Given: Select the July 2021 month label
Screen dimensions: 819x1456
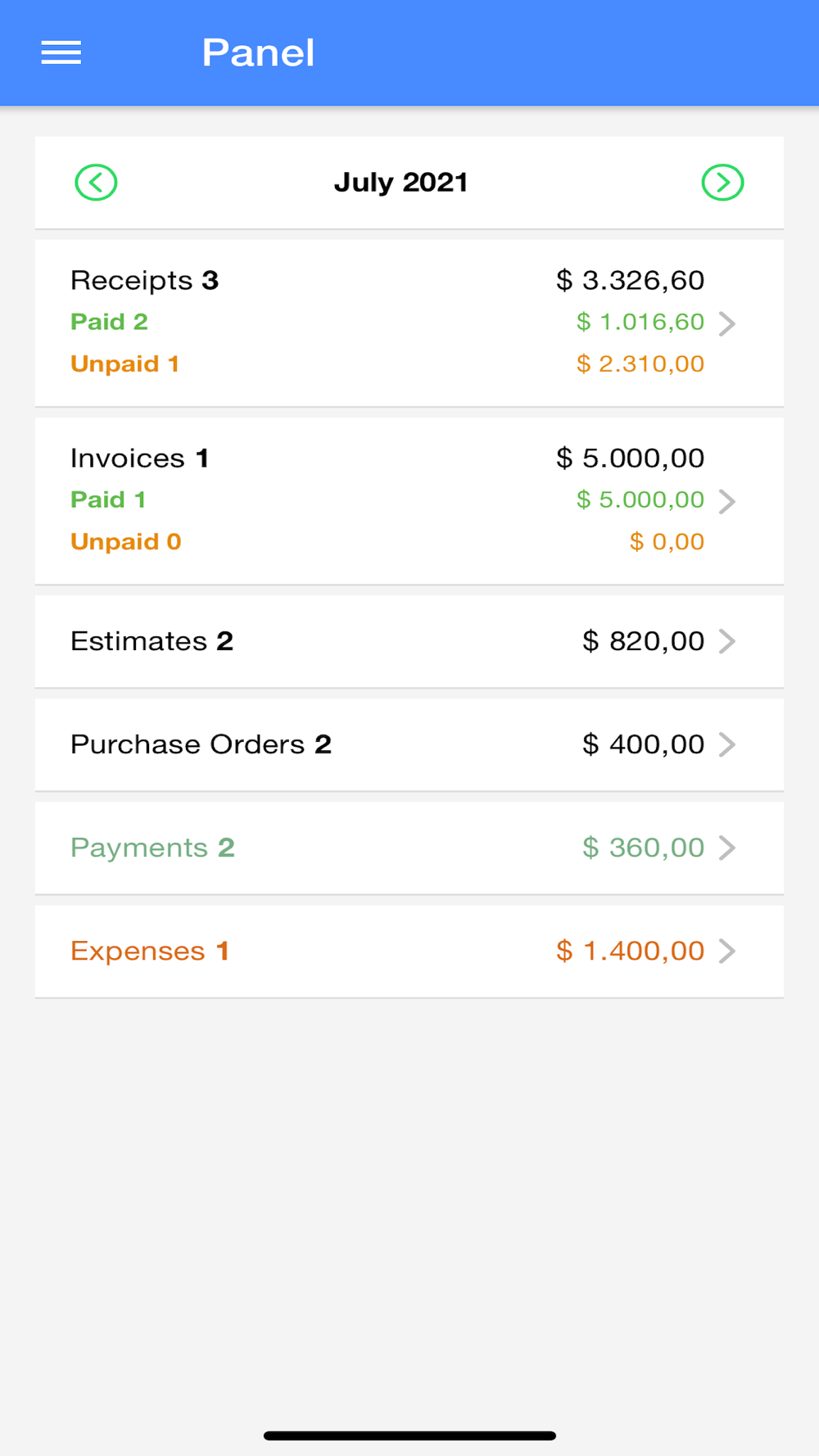Looking at the screenshot, I should (400, 183).
